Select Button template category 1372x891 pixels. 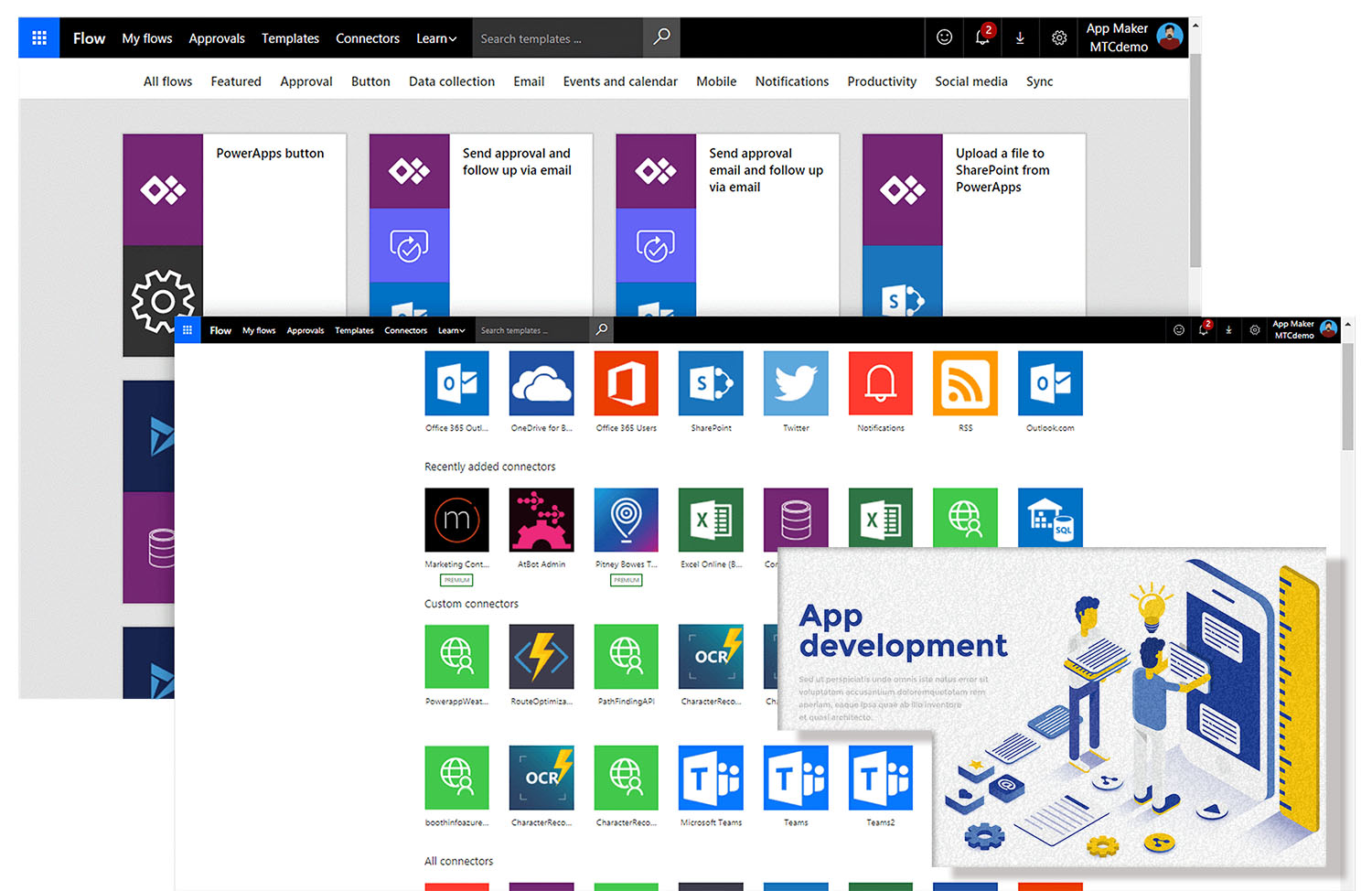pos(370,81)
